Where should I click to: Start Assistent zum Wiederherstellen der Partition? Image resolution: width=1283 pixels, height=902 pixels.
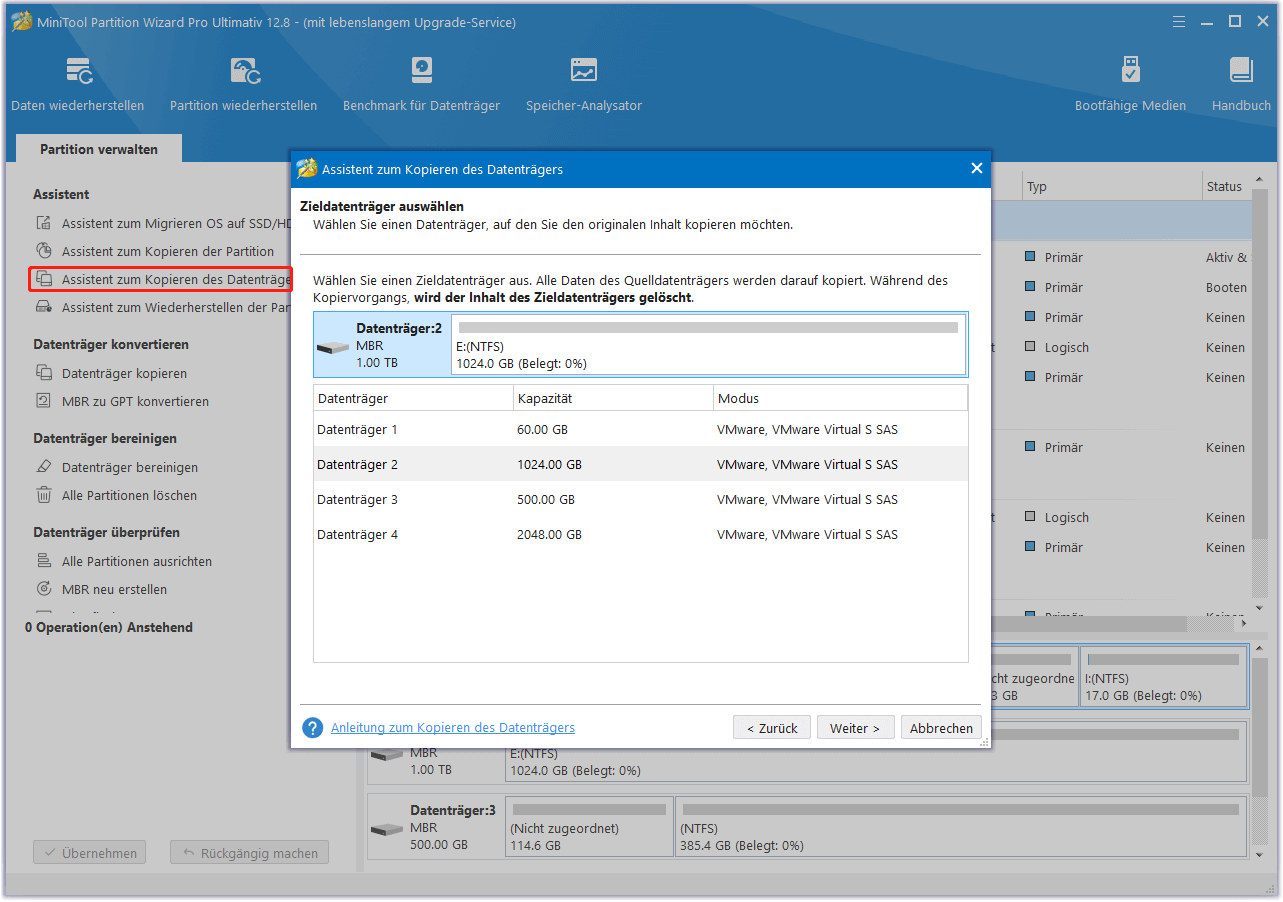162,308
